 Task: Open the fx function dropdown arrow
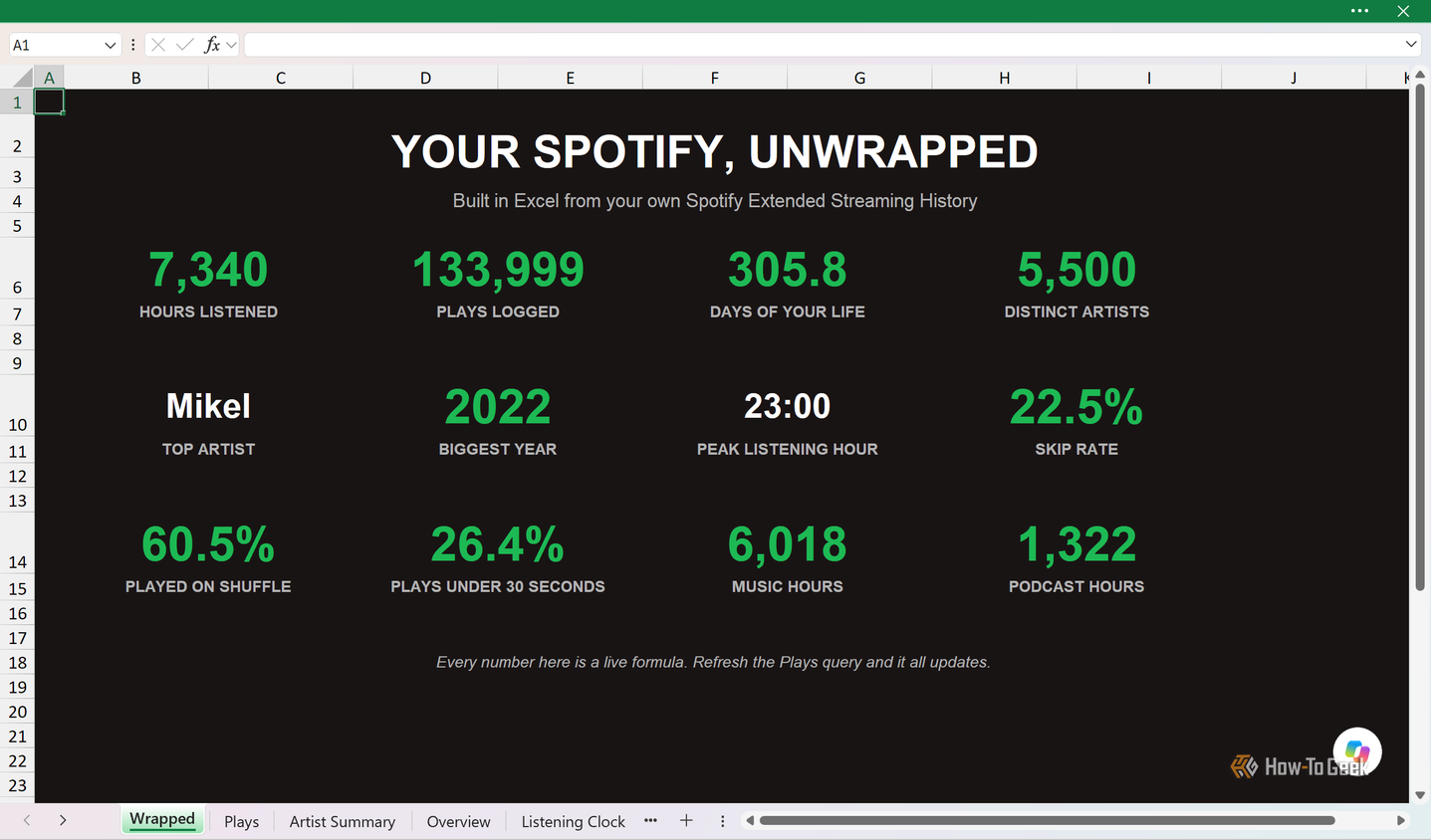(x=231, y=45)
